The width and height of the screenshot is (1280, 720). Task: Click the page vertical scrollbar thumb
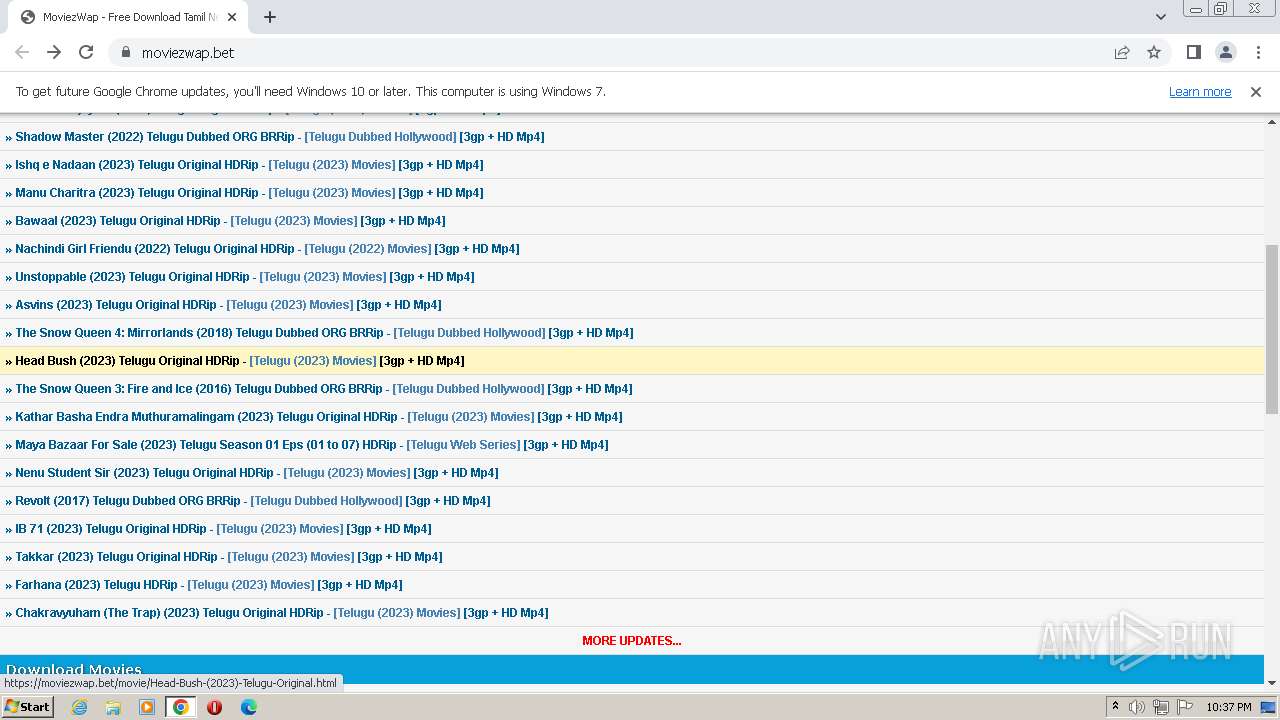point(1272,329)
